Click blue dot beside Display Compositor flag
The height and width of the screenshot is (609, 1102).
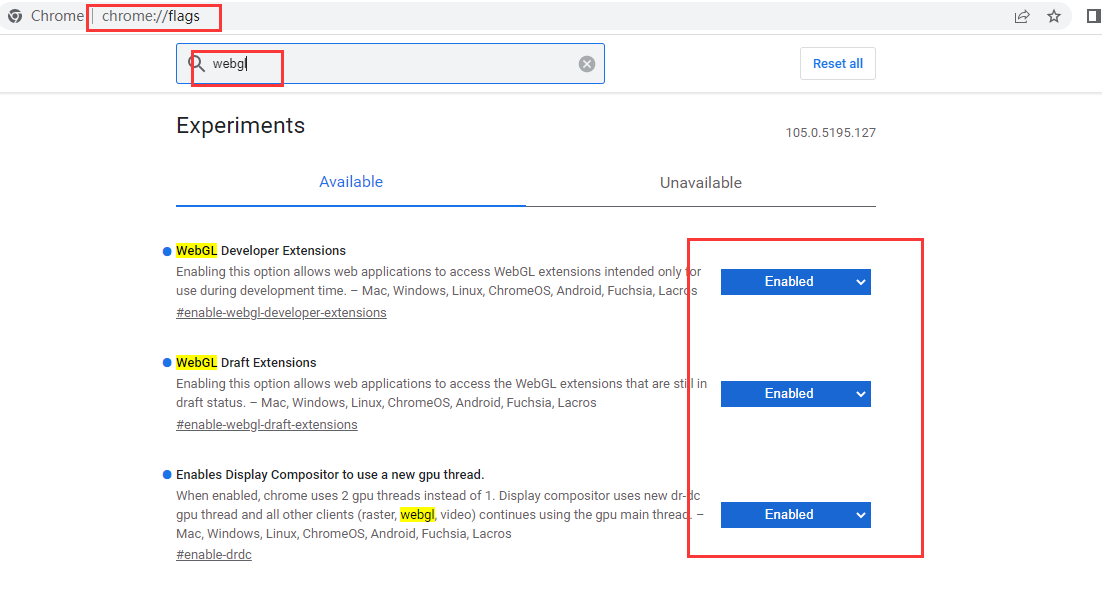pos(167,475)
